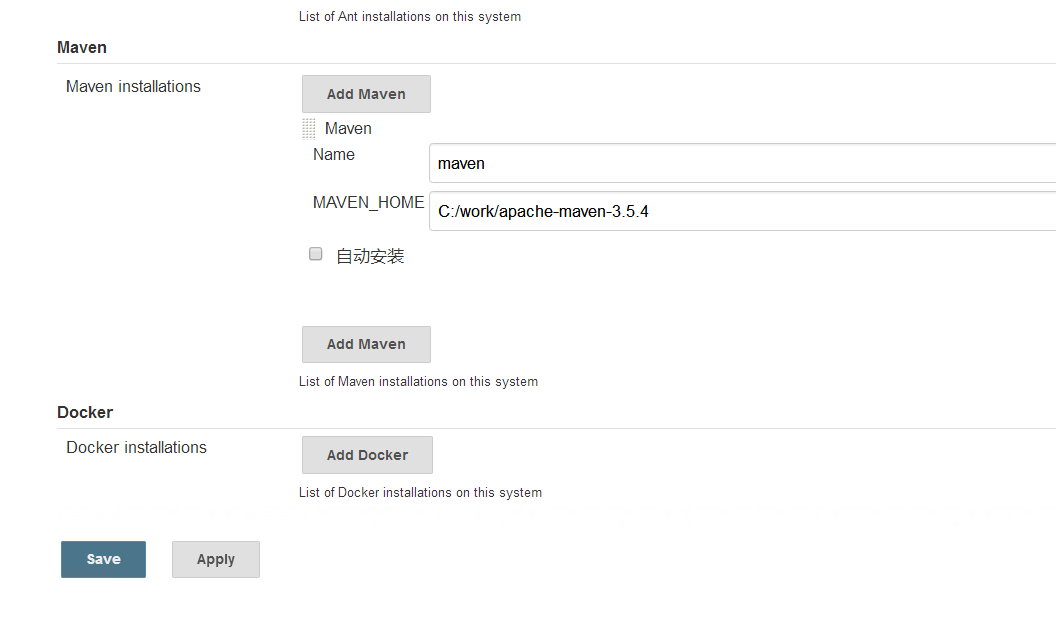Click the List of Ant installations text
This screenshot has width=1056, height=623.
[410, 17]
